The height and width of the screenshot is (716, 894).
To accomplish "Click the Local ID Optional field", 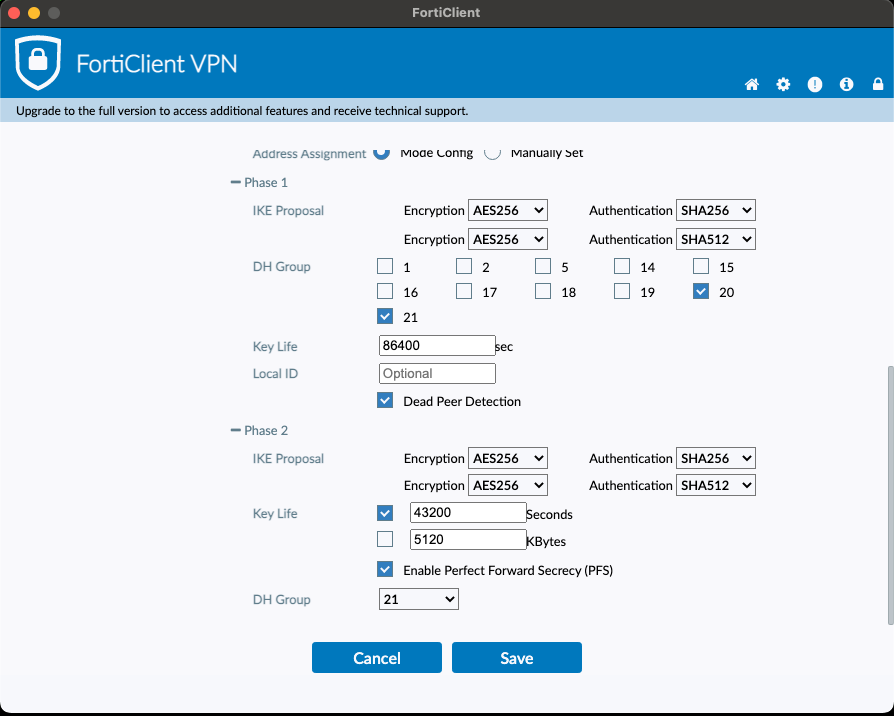I will click(437, 373).
